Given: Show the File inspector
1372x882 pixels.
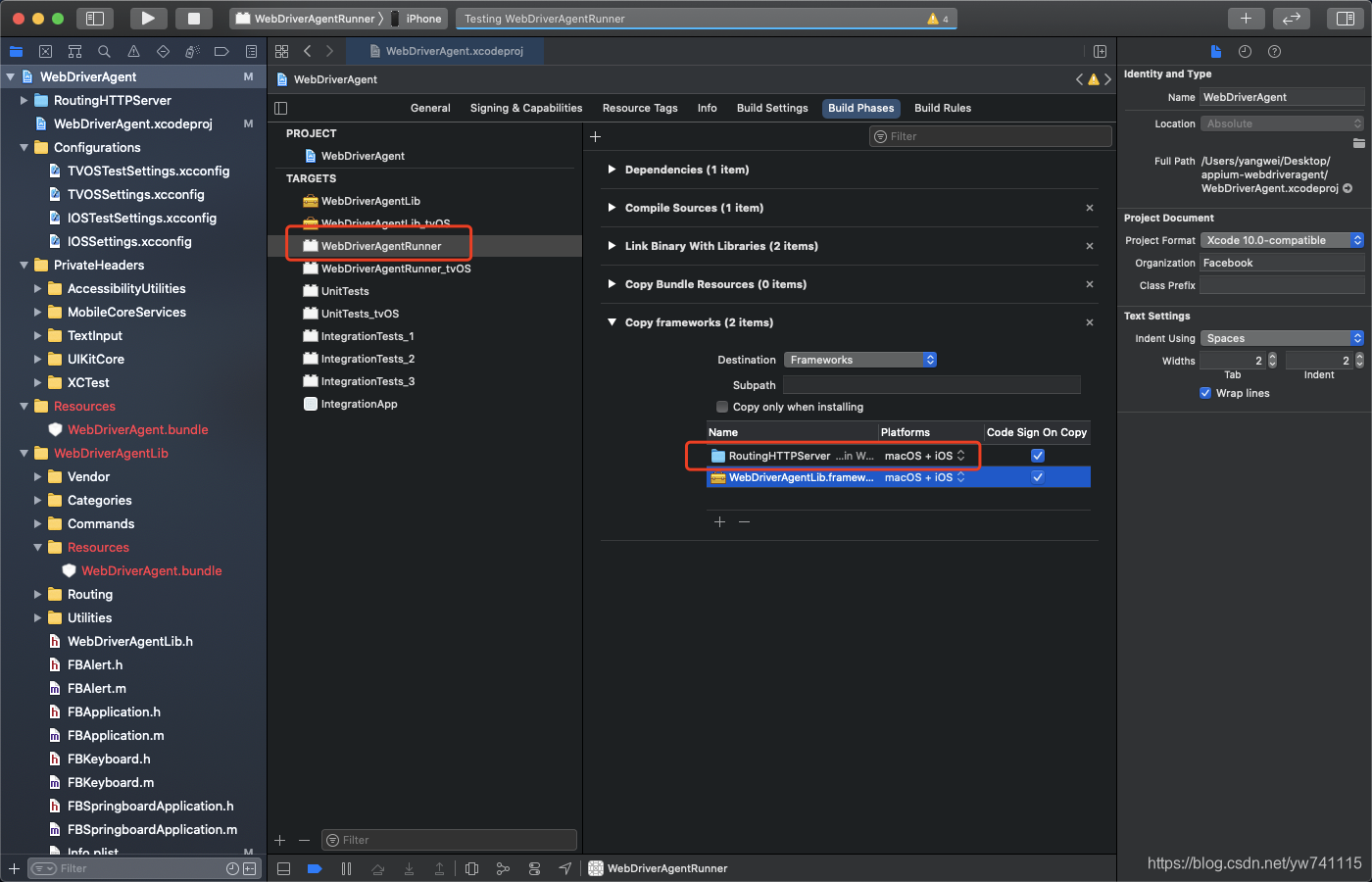Looking at the screenshot, I should point(1215,51).
